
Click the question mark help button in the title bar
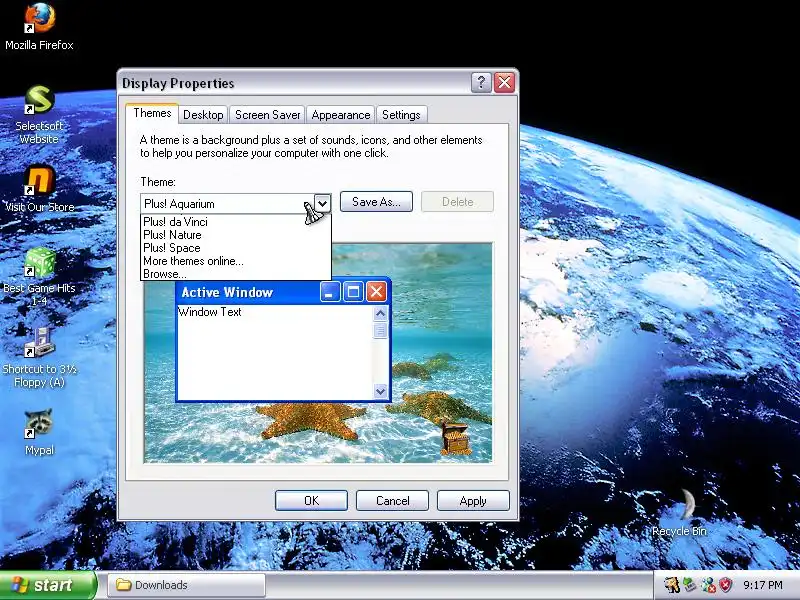click(x=481, y=82)
